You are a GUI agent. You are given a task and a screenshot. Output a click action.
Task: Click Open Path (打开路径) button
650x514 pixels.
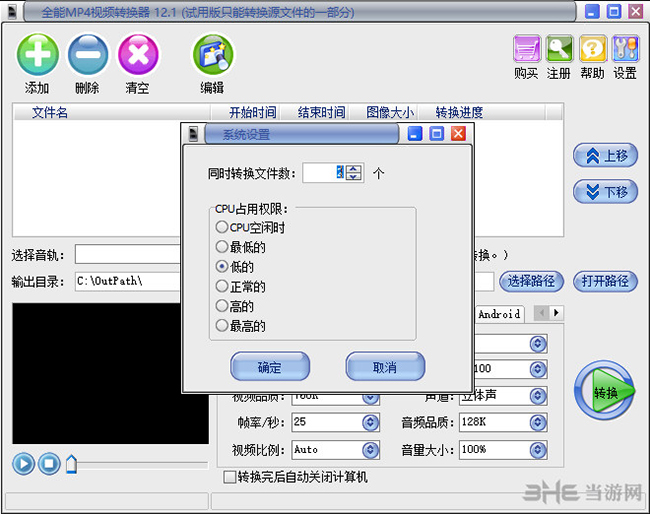tap(605, 282)
